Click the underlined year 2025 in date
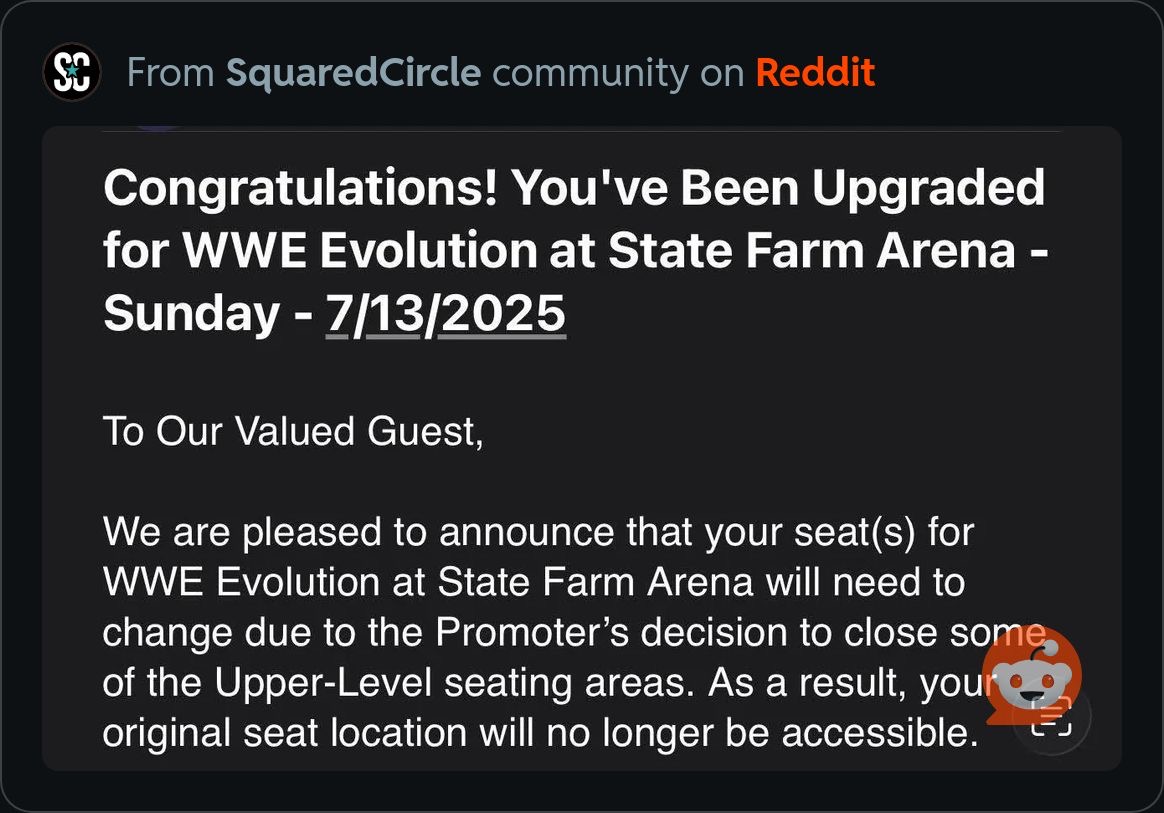 click(x=502, y=313)
